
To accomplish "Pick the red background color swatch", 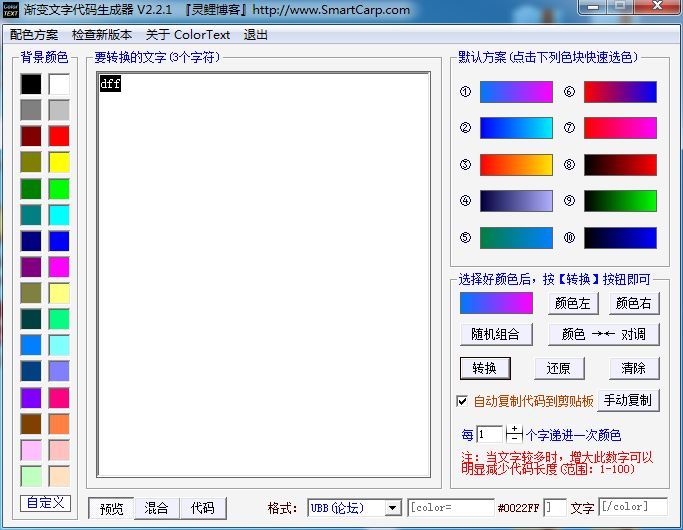I will 59,136.
